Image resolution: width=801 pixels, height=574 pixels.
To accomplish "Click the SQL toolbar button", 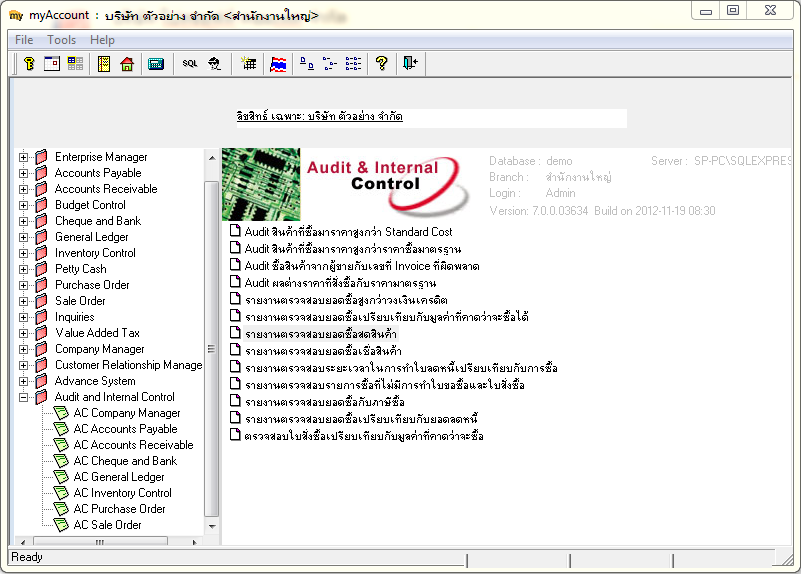I will click(x=190, y=64).
